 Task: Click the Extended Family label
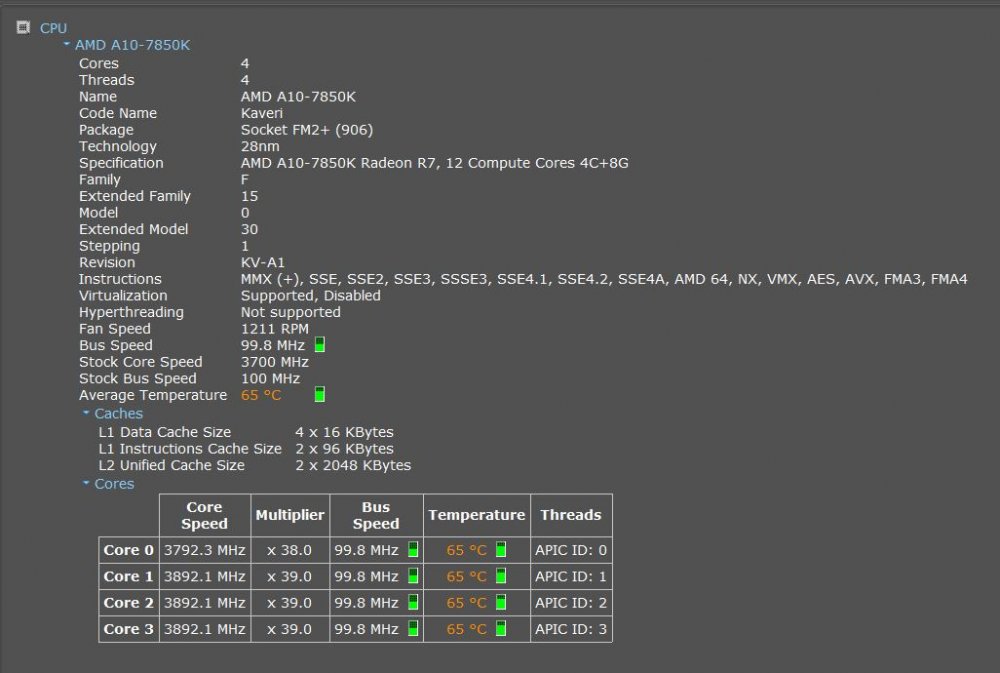click(135, 196)
